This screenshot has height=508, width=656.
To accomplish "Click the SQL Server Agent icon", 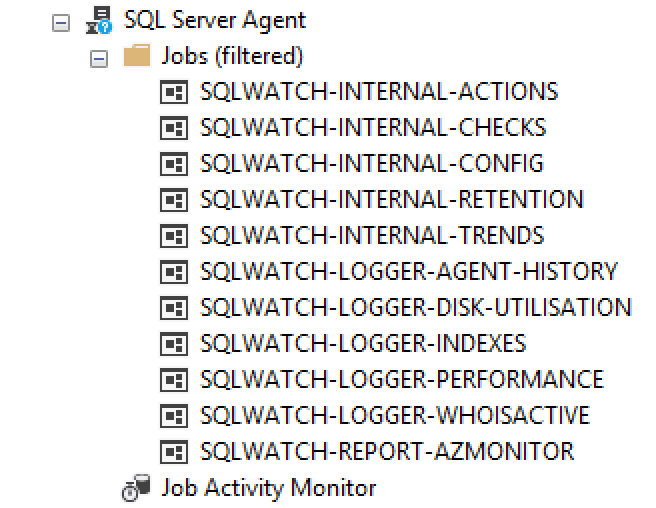I will (99, 20).
